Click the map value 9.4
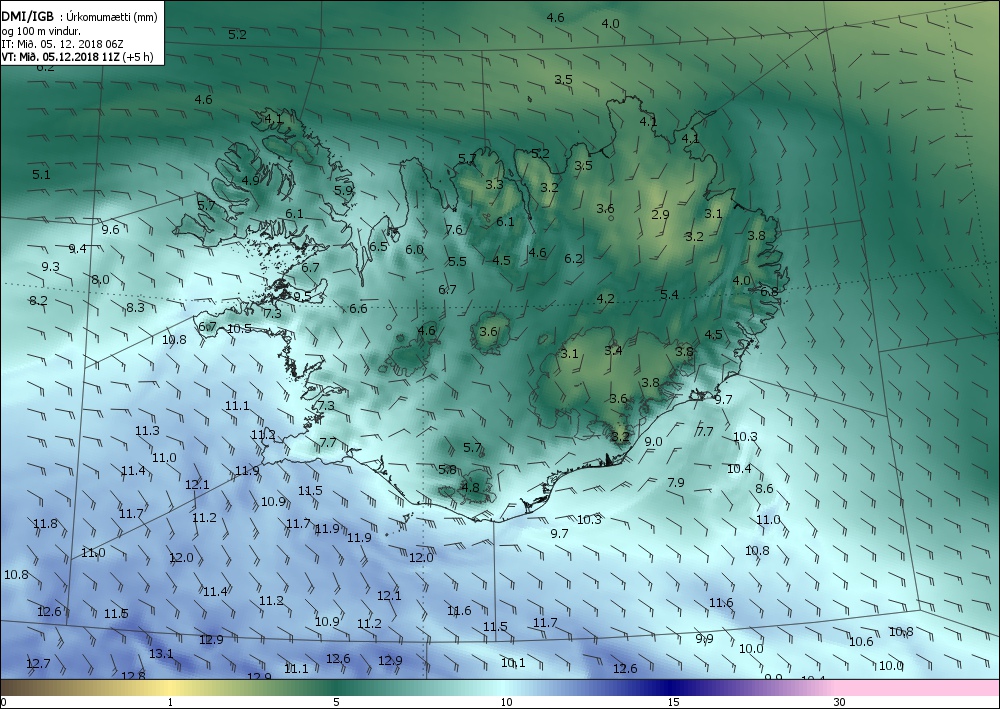Viewport: 1000px width, 709px height. click(78, 249)
